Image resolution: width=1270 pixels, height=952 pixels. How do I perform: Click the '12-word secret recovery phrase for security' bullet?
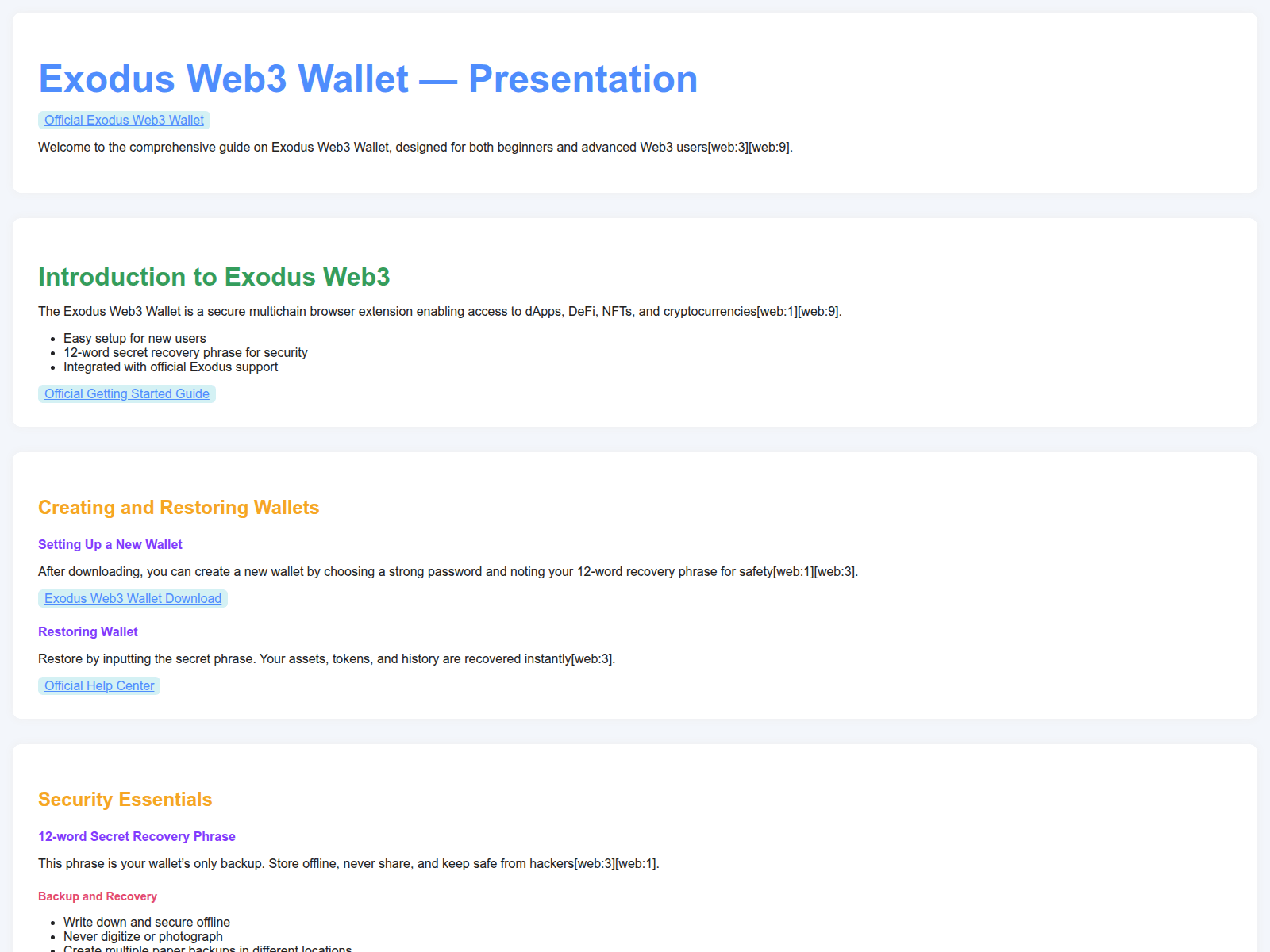click(x=186, y=352)
